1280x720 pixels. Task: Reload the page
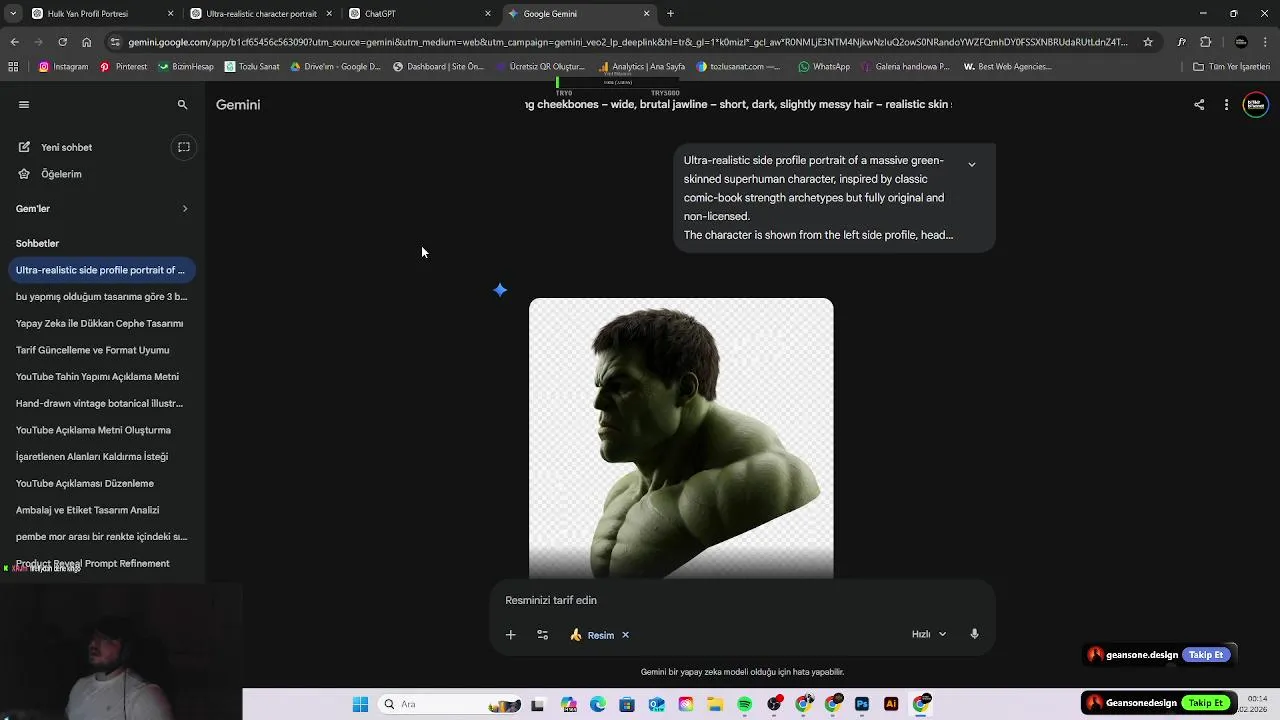(x=62, y=42)
